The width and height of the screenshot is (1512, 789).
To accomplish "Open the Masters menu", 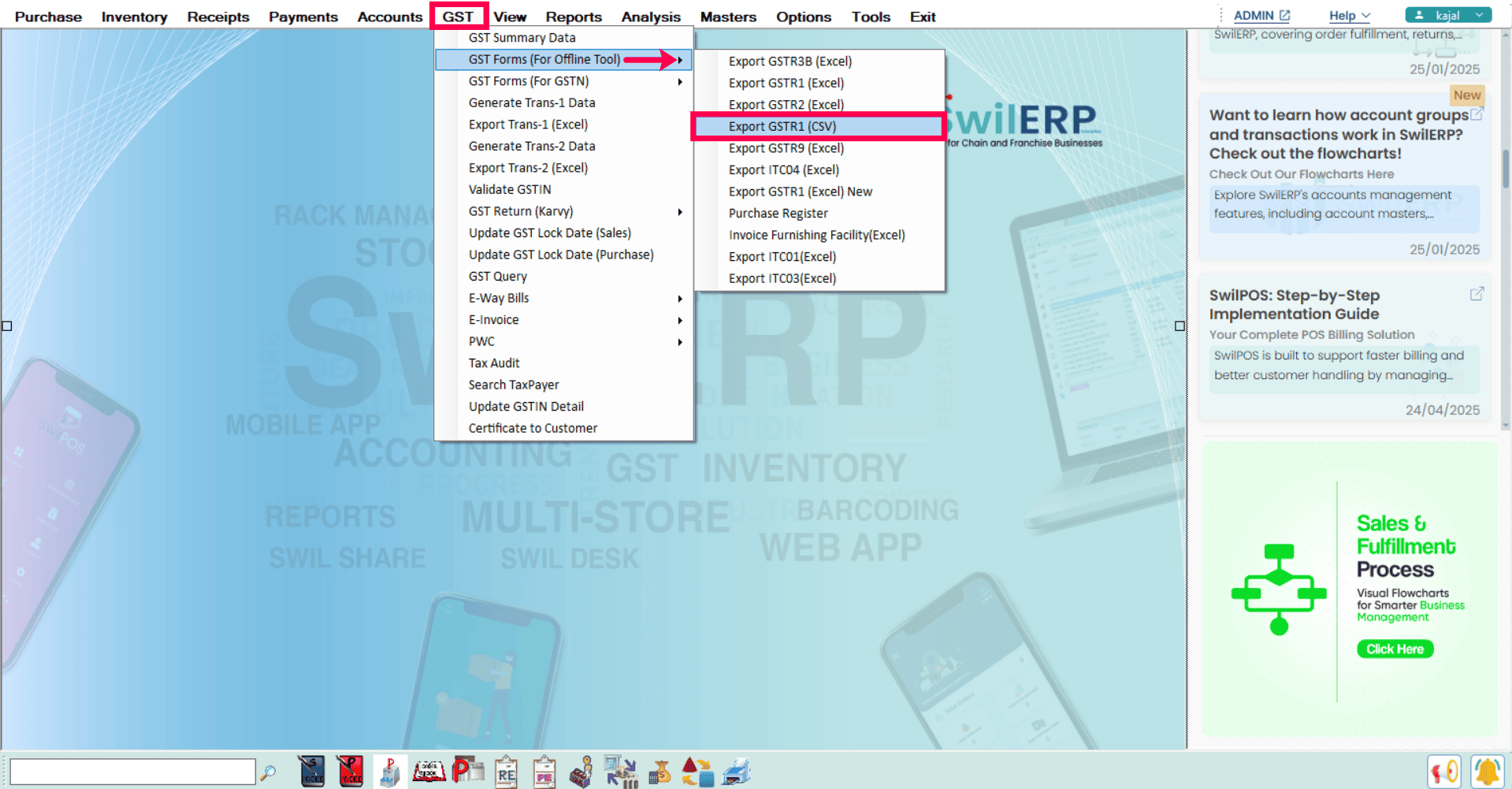I will (x=728, y=17).
